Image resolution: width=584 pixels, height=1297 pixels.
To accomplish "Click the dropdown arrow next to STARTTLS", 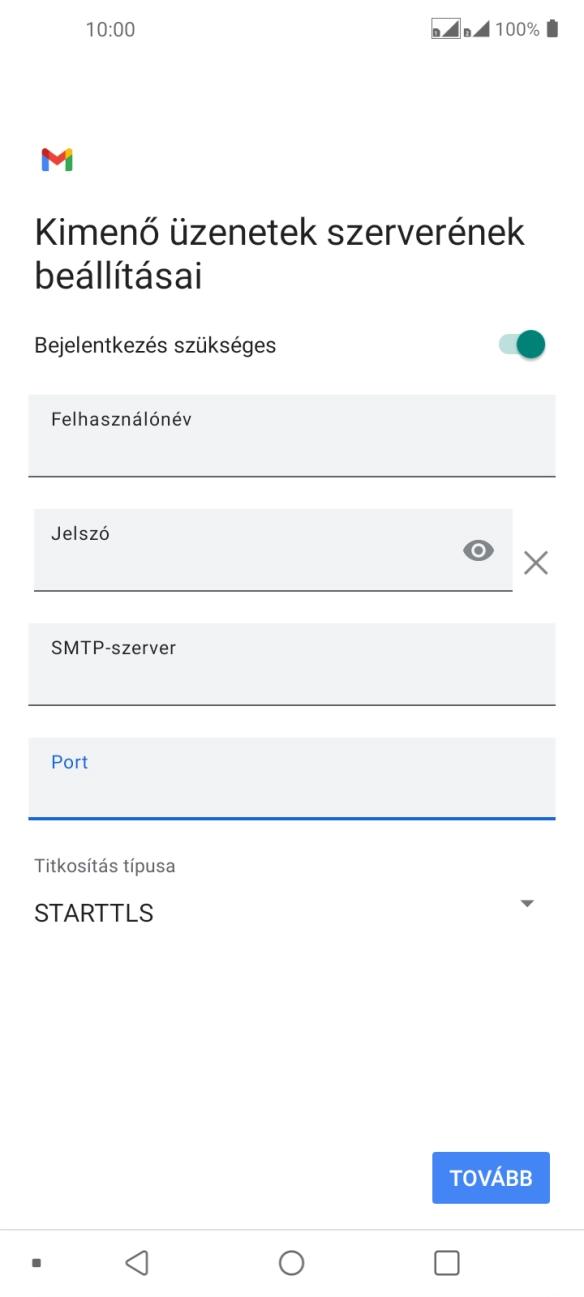I will pos(527,903).
